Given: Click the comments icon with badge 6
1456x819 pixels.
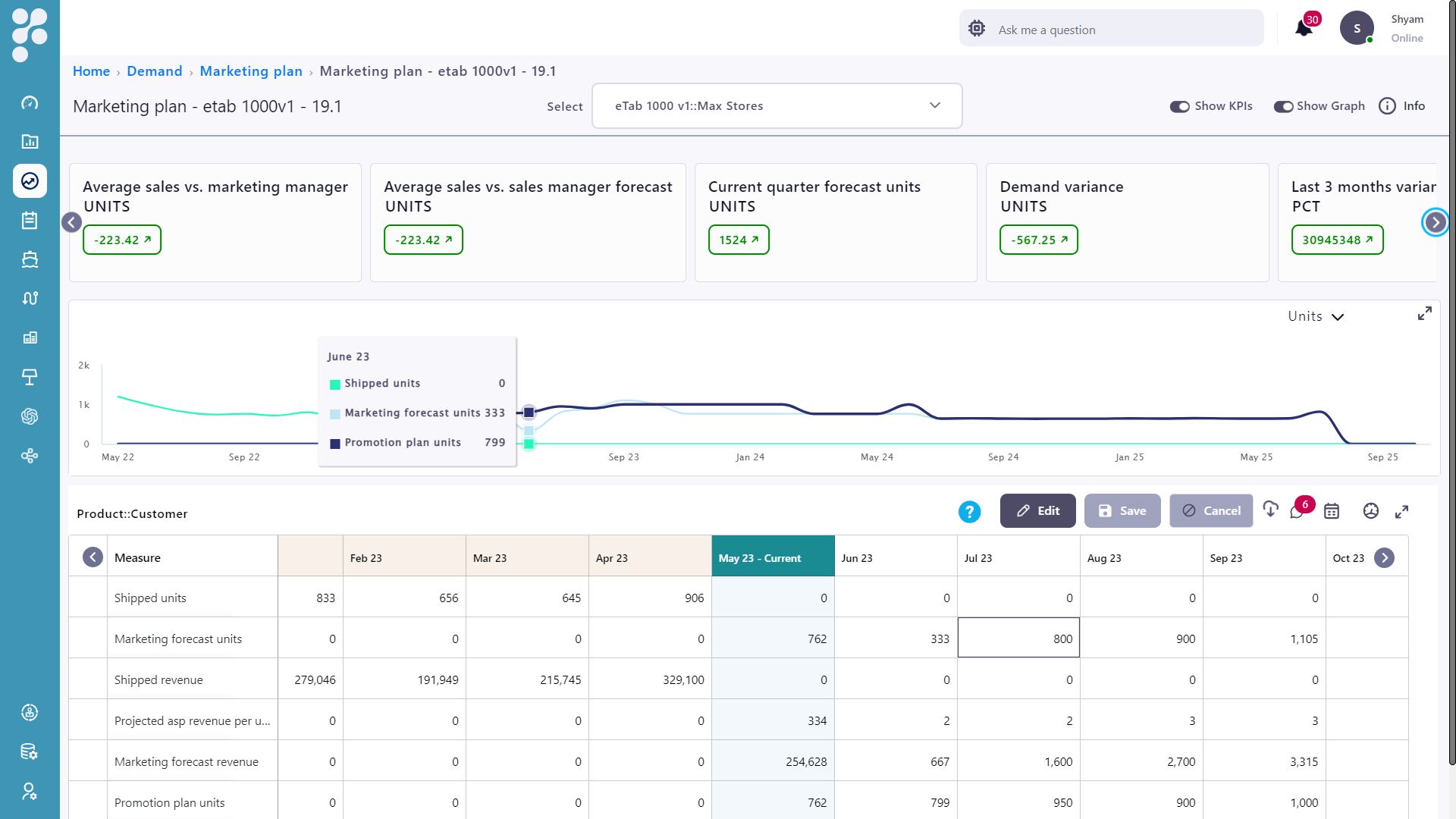Looking at the screenshot, I should pyautogui.click(x=1297, y=511).
